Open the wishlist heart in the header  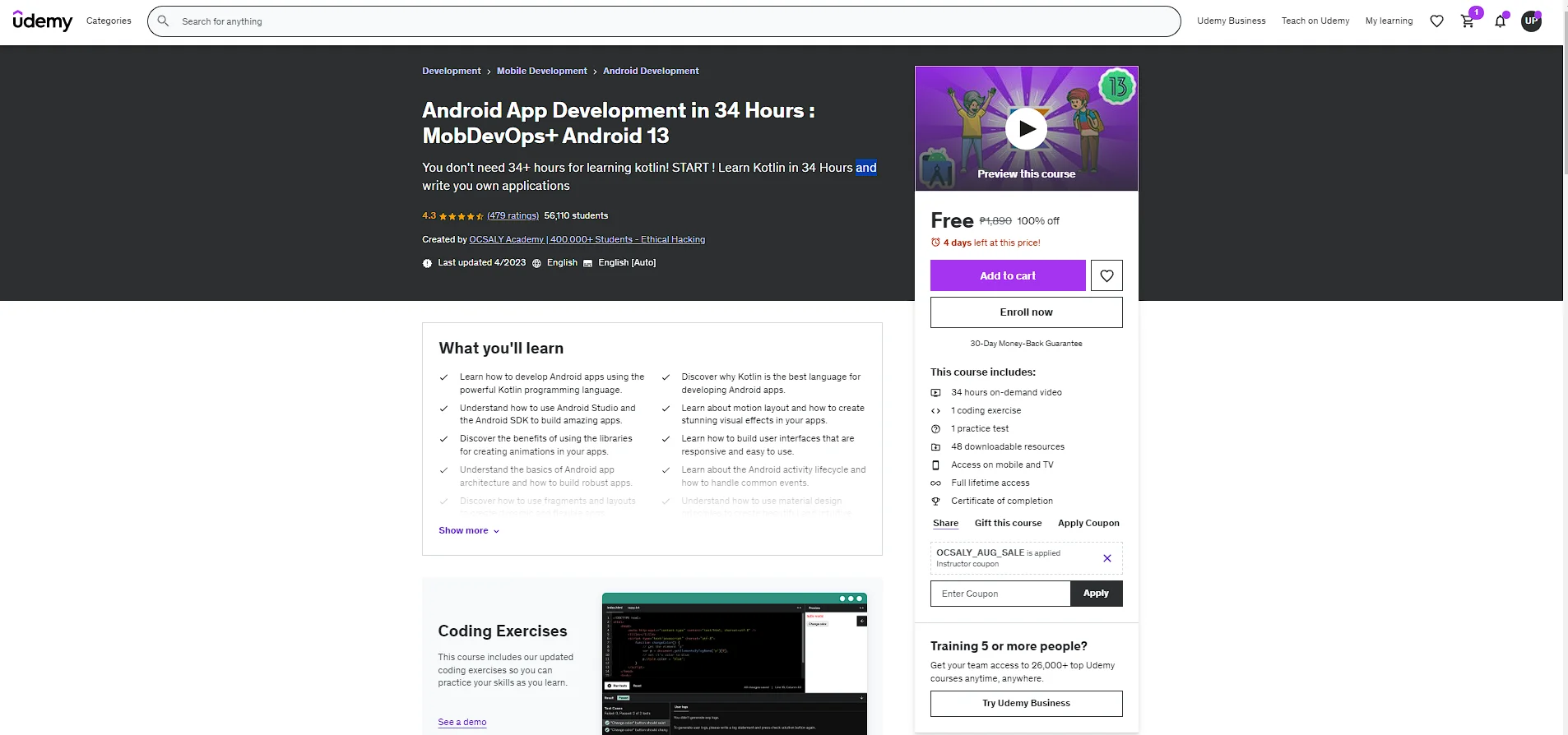point(1436,21)
